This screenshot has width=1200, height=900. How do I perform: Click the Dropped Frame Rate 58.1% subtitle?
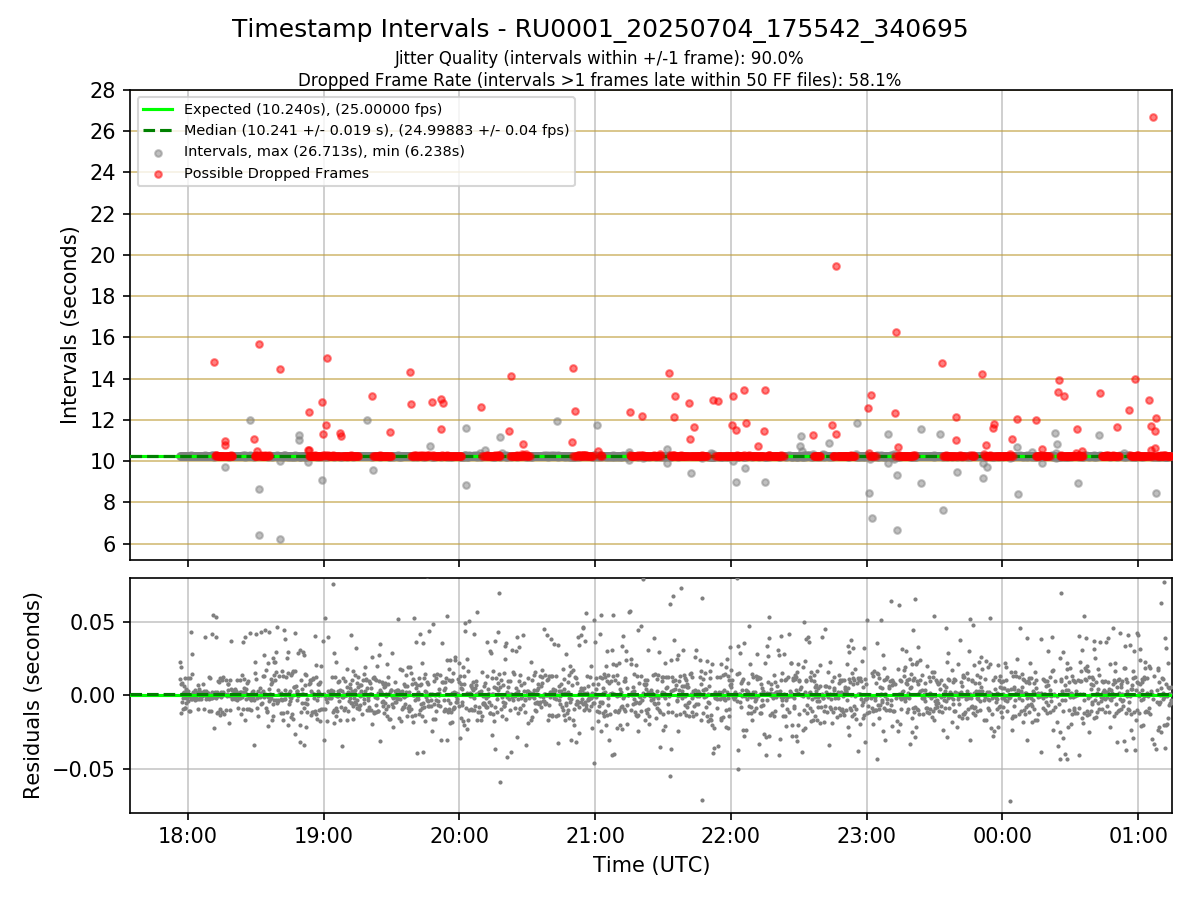pos(599,80)
